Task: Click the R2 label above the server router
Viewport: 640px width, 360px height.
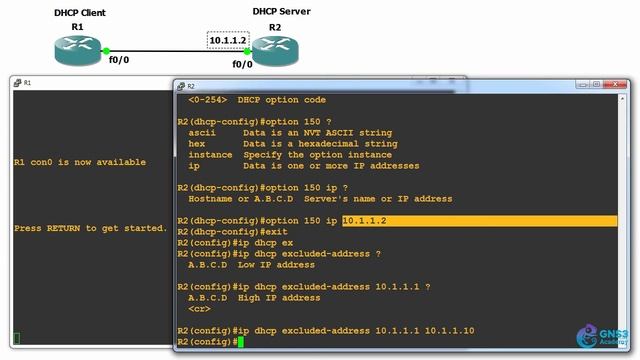Action: click(275, 27)
